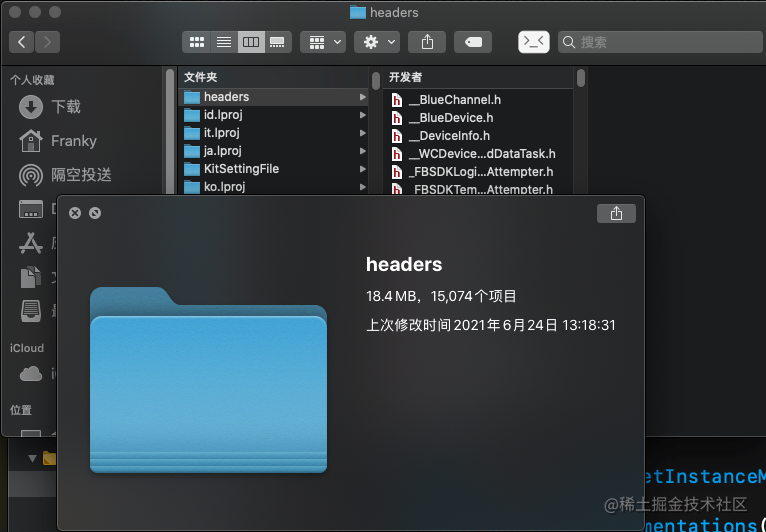Expand it.lproj via its arrow
Viewport: 766px width, 532px height.
pos(362,133)
